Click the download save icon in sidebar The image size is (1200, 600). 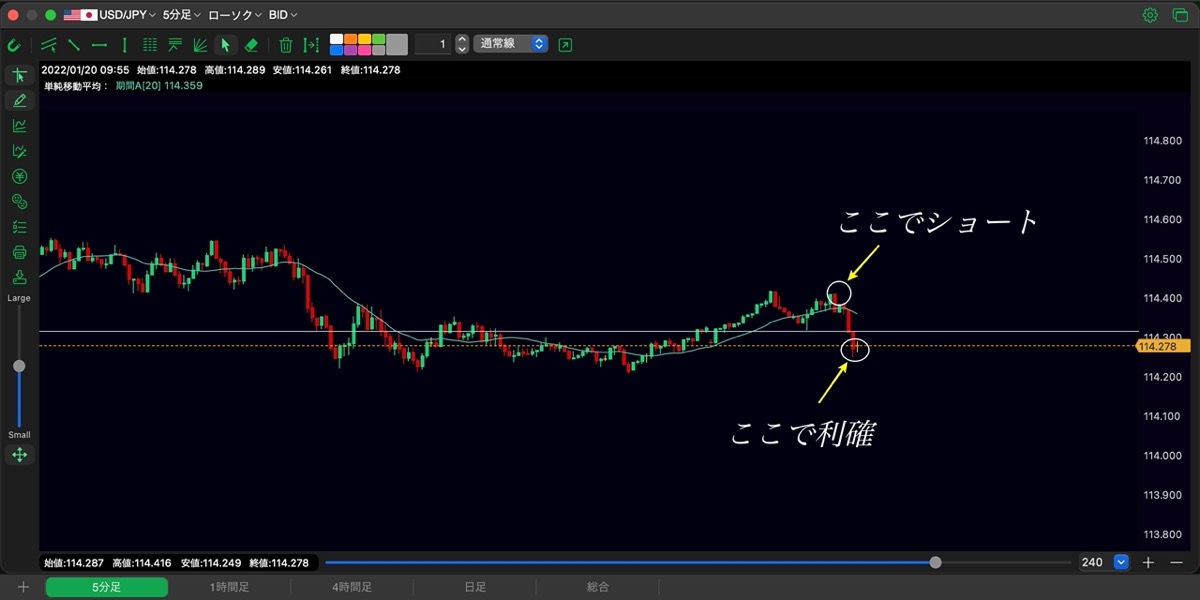(x=19, y=278)
